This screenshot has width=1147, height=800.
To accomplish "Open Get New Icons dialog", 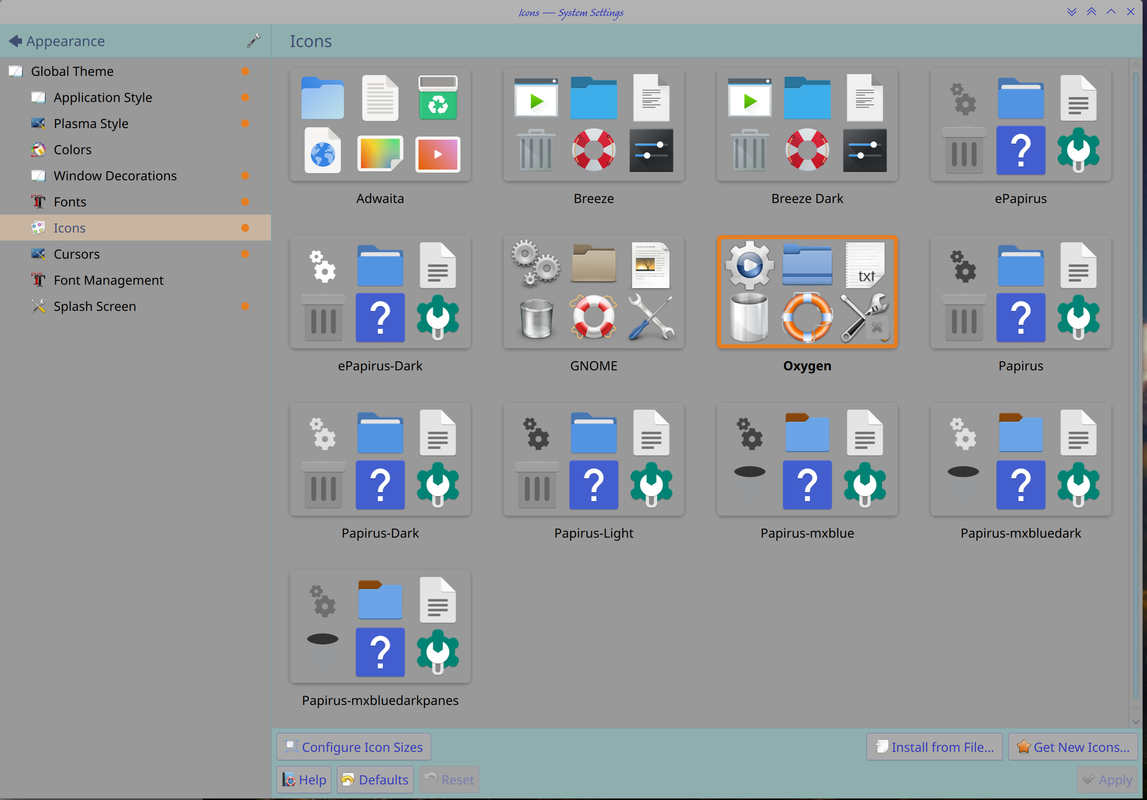I will pyautogui.click(x=1073, y=747).
